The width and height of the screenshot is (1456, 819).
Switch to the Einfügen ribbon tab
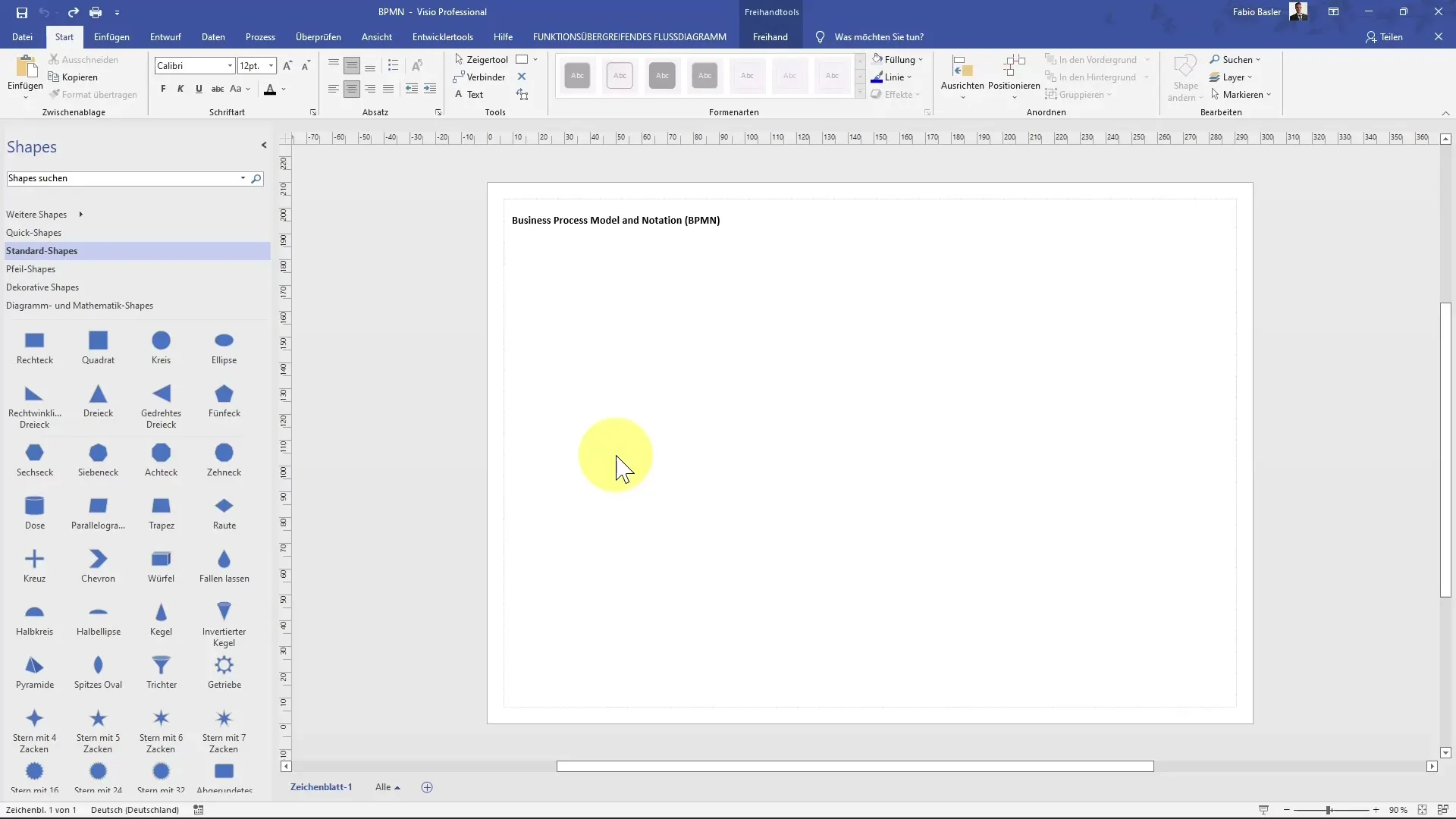(x=111, y=36)
